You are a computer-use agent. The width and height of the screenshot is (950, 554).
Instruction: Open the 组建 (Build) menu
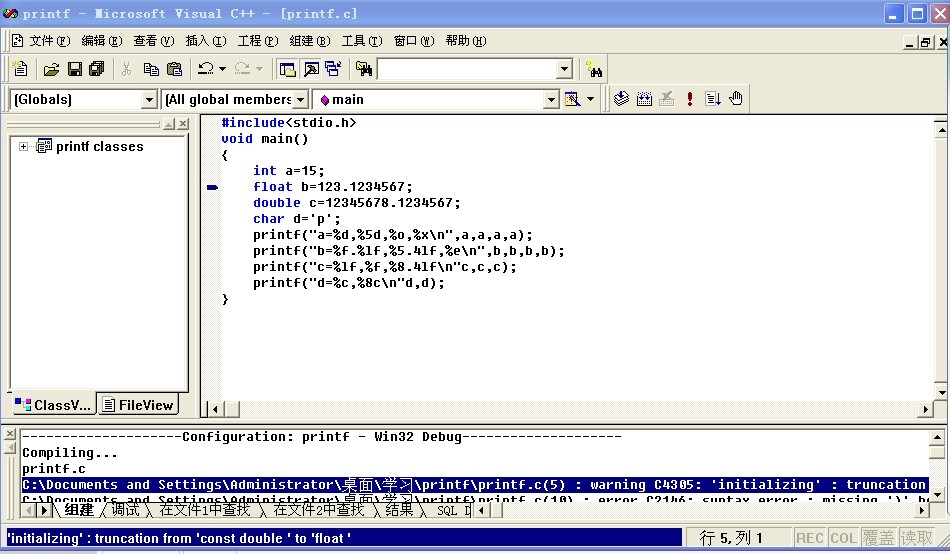[x=309, y=41]
